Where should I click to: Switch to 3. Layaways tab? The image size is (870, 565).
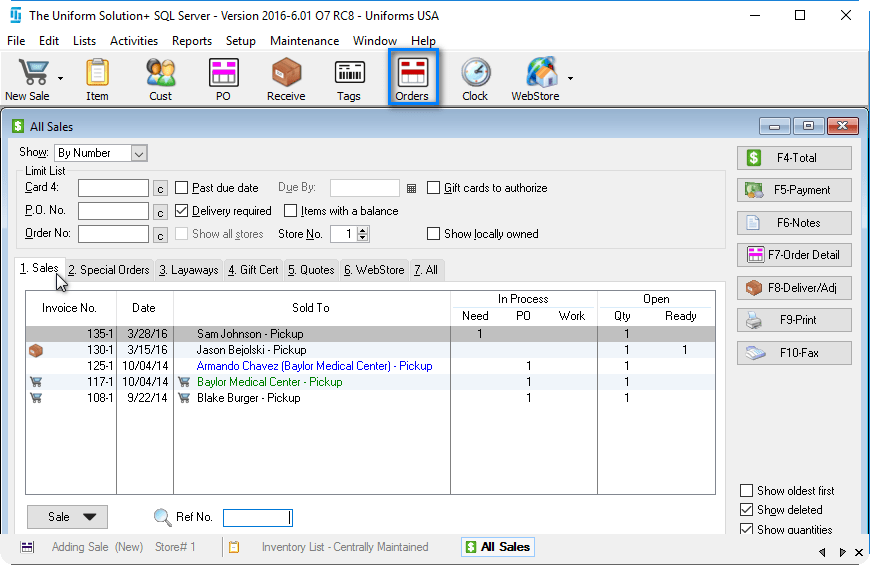point(189,270)
